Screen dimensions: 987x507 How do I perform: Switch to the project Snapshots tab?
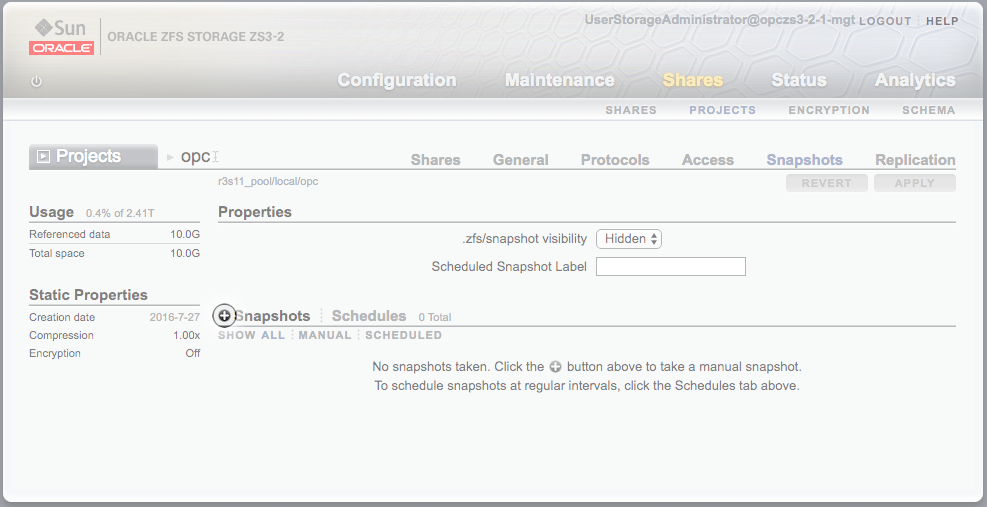(x=804, y=160)
